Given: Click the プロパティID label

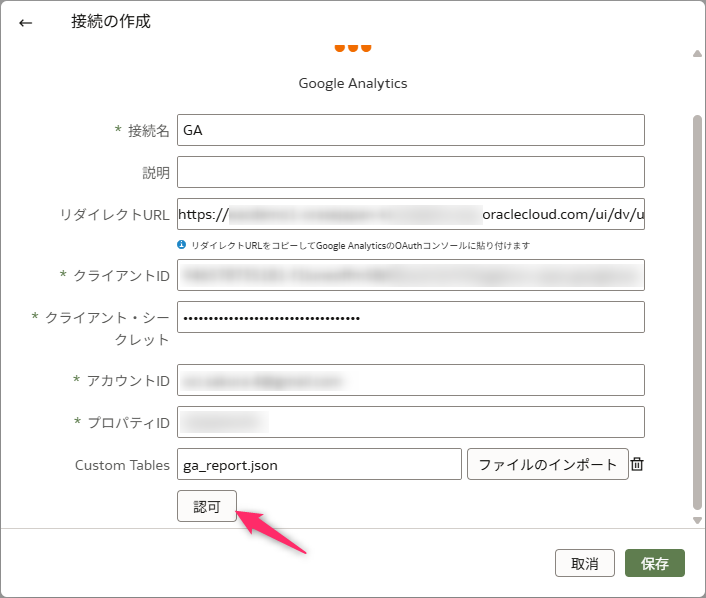Looking at the screenshot, I should [x=128, y=422].
